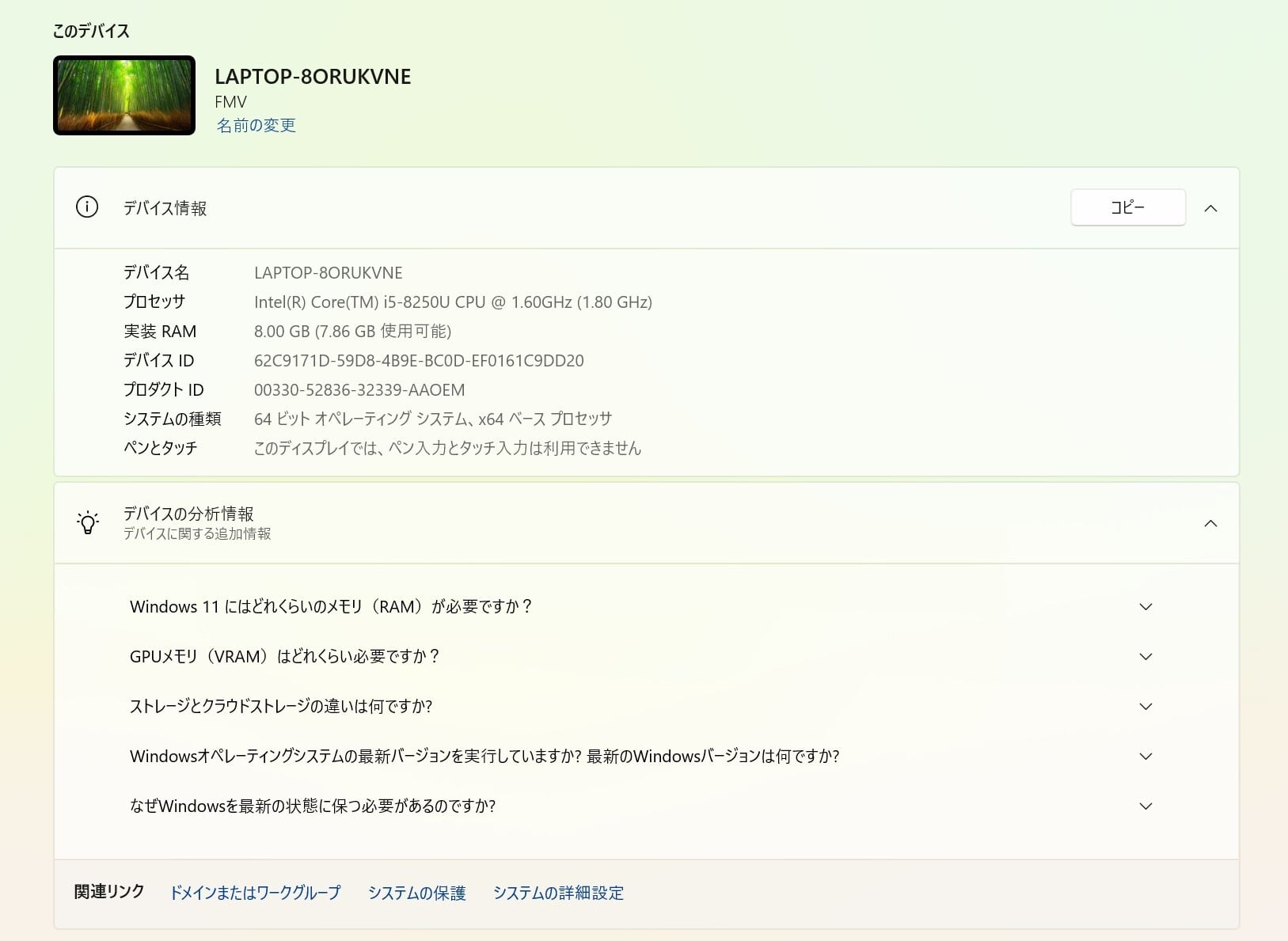Click the bamboo forest device thumbnail
This screenshot has height=941, width=1288.
pos(124,96)
